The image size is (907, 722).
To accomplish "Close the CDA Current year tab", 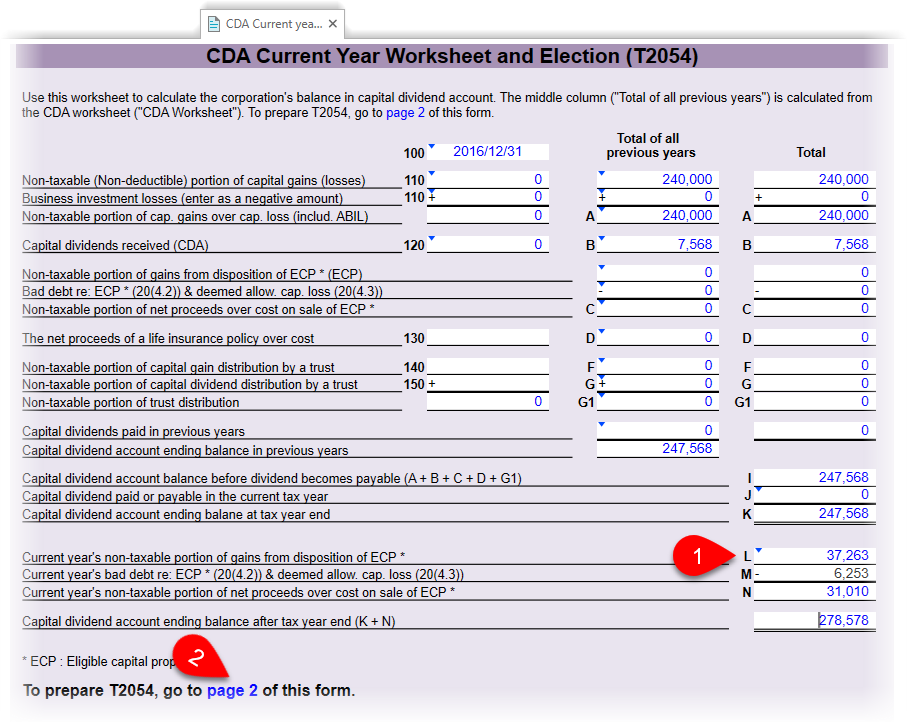I will coord(333,24).
